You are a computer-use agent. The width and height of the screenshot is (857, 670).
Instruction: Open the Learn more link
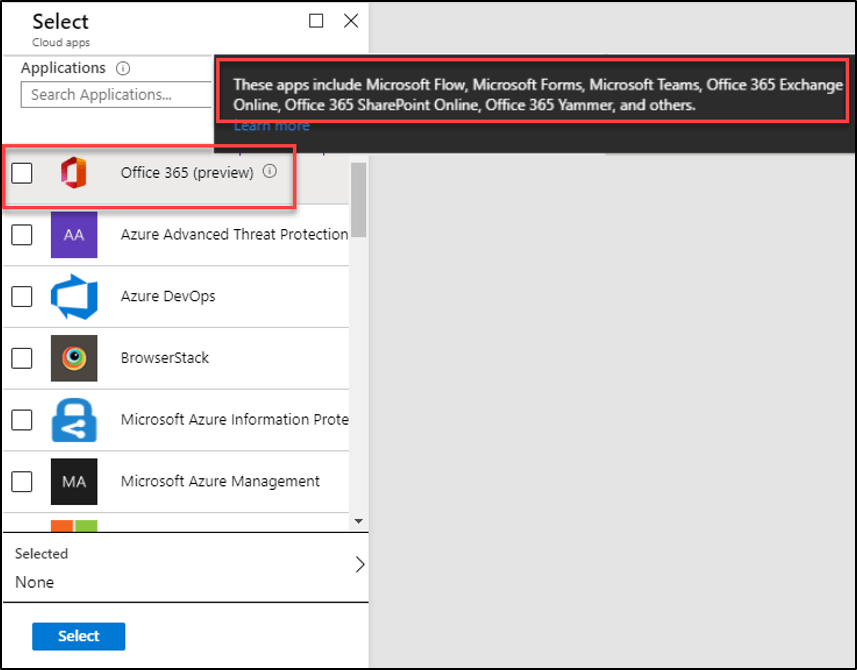click(x=271, y=126)
